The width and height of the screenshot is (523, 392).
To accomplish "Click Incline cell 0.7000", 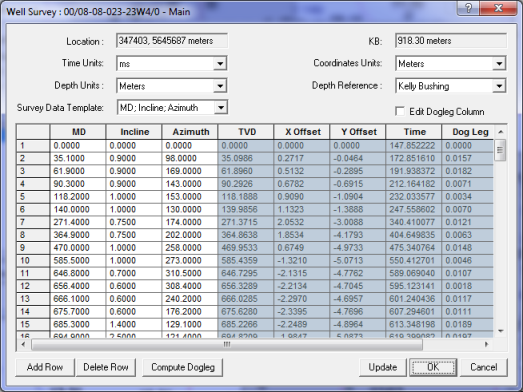I will [134, 273].
